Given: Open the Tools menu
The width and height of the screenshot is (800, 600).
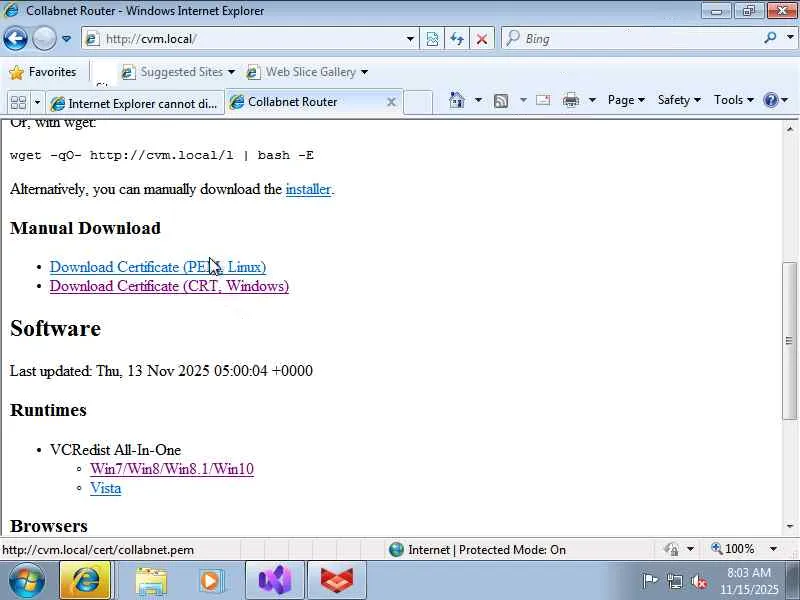Looking at the screenshot, I should coord(734,100).
